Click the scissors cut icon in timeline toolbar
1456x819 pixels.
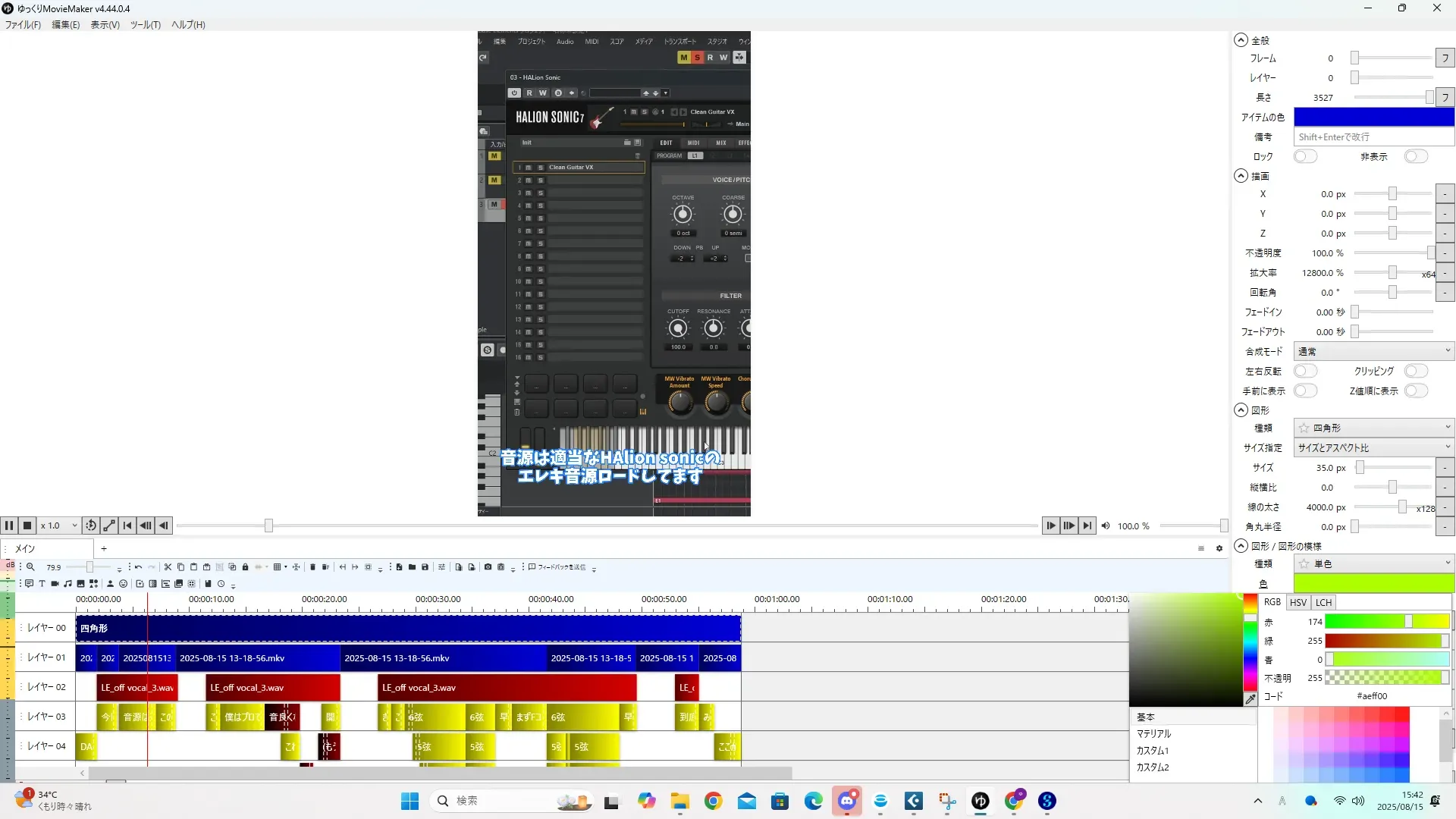point(168,567)
